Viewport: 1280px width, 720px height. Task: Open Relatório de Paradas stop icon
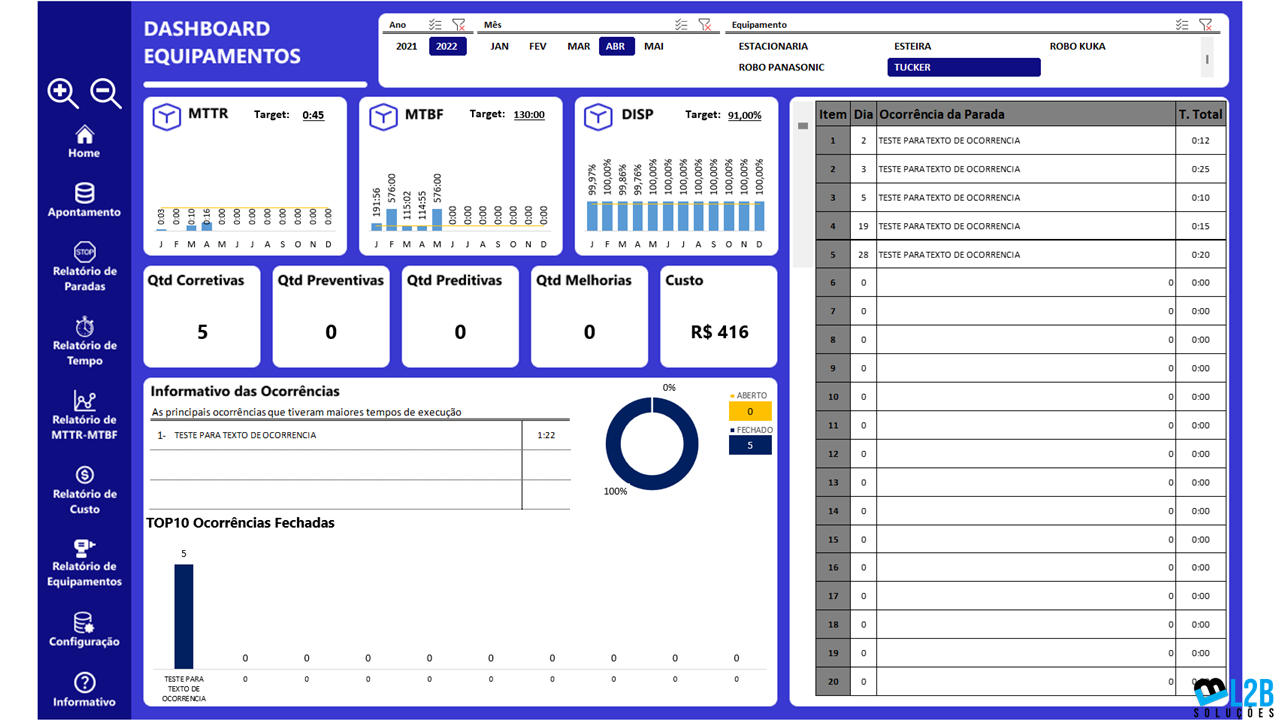pyautogui.click(x=84, y=252)
